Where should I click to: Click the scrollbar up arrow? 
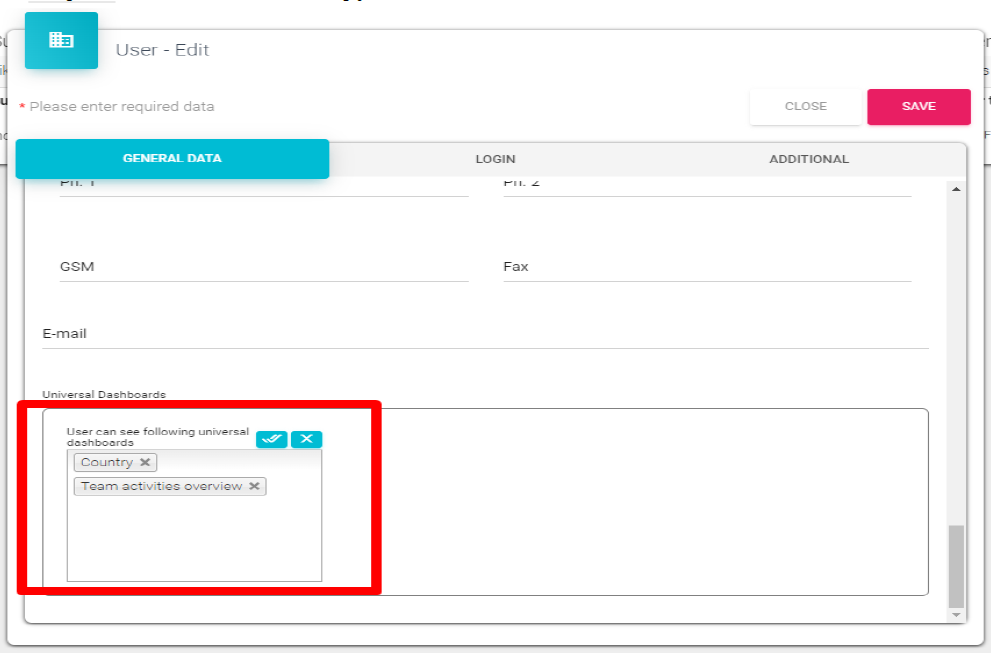coord(956,189)
